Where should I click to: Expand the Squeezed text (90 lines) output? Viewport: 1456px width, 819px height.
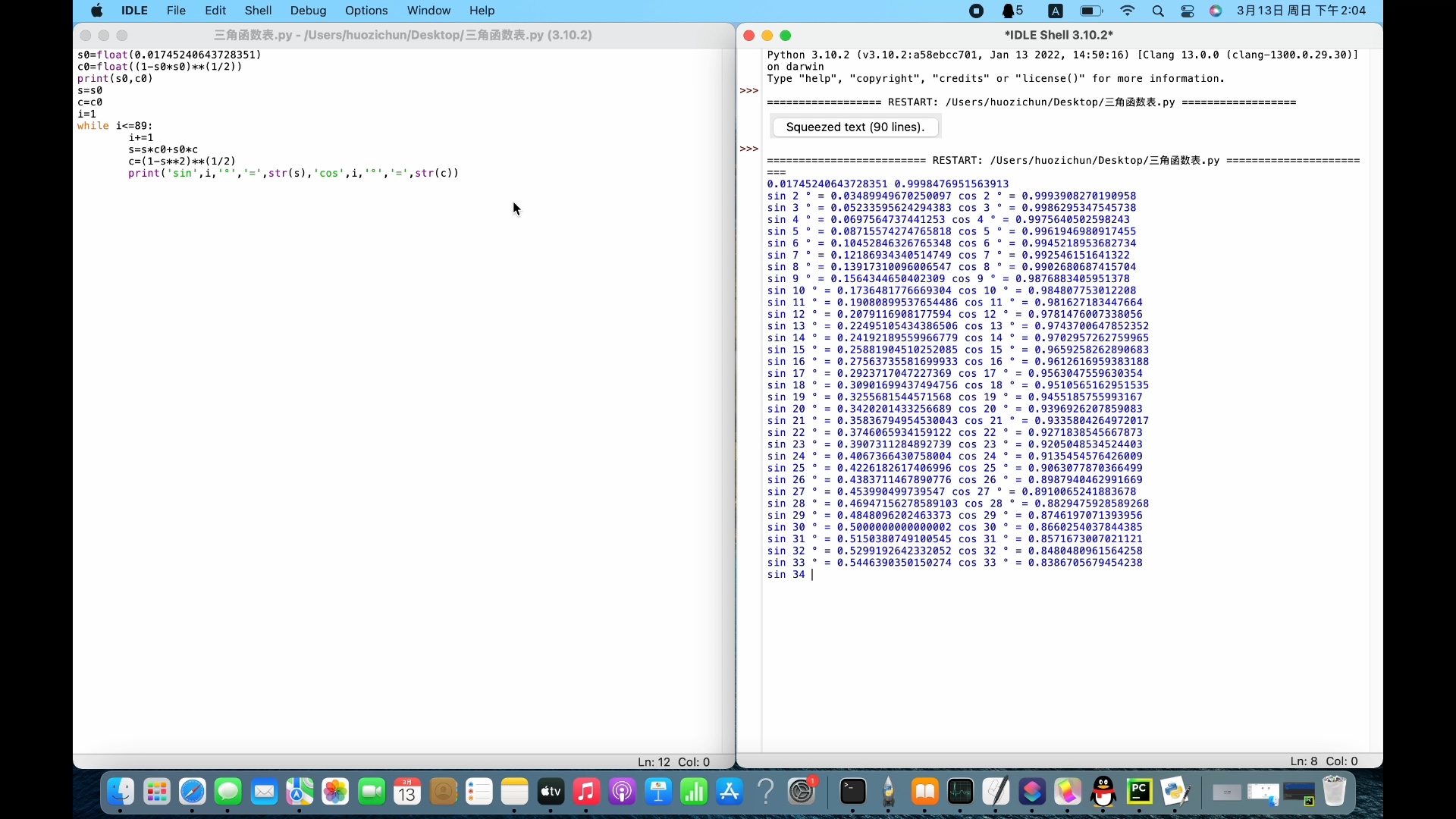pyautogui.click(x=855, y=127)
